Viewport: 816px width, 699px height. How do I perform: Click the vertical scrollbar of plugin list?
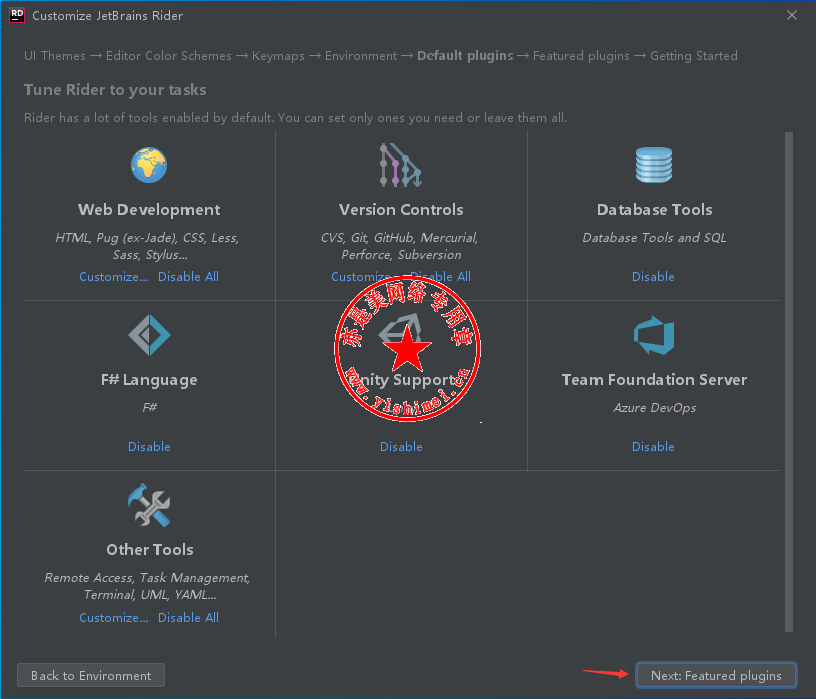point(789,382)
